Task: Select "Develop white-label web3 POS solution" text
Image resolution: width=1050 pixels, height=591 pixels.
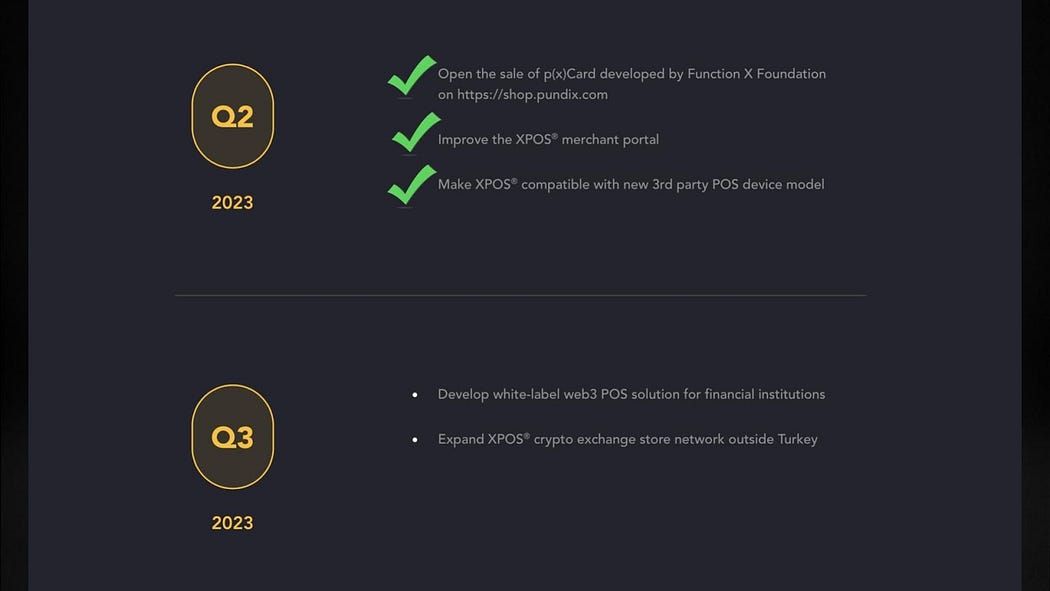Action: pyautogui.click(x=558, y=395)
